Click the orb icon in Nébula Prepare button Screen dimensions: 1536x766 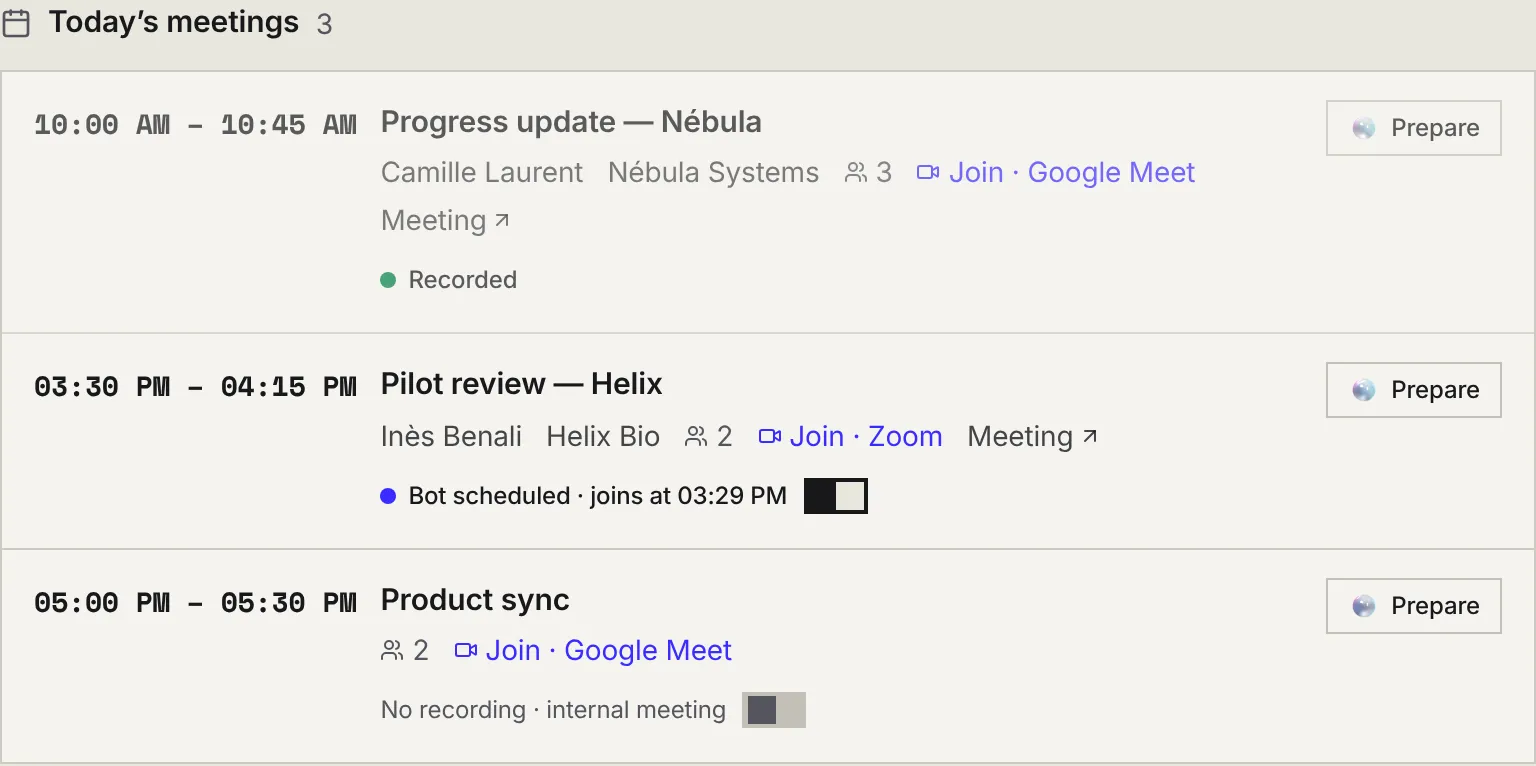click(x=1364, y=128)
